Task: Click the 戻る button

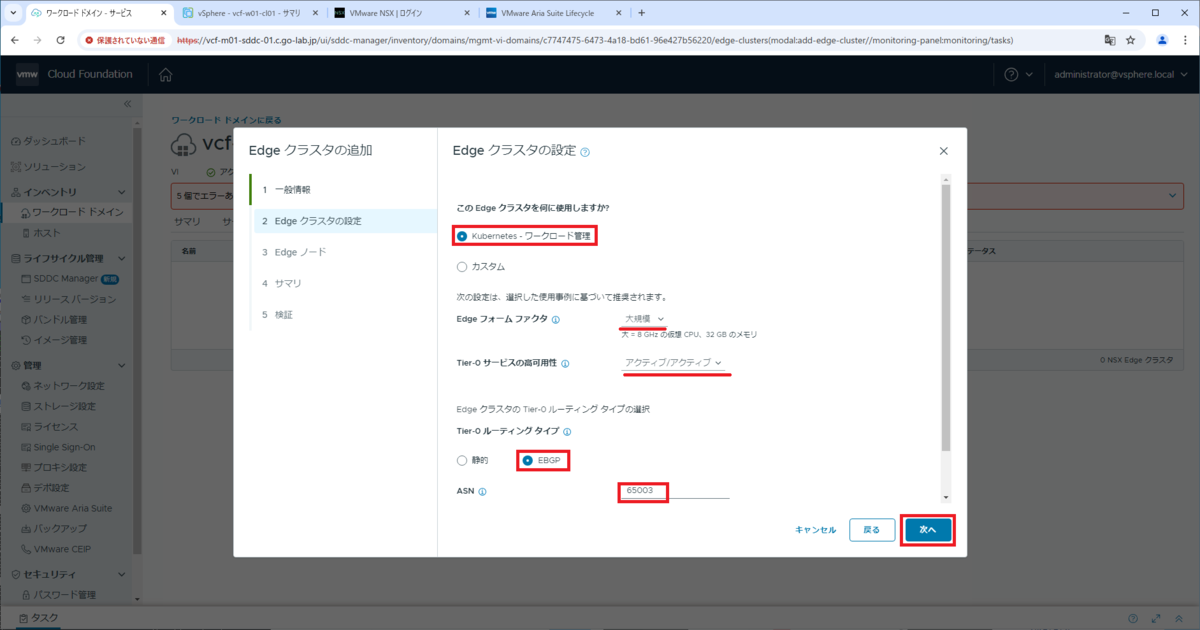Action: point(872,530)
